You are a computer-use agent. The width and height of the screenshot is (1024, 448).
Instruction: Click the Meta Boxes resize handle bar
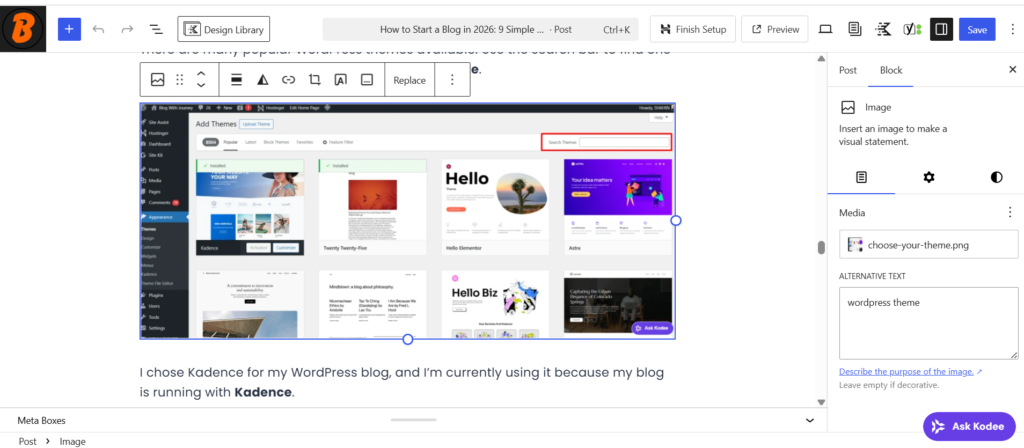[413, 420]
